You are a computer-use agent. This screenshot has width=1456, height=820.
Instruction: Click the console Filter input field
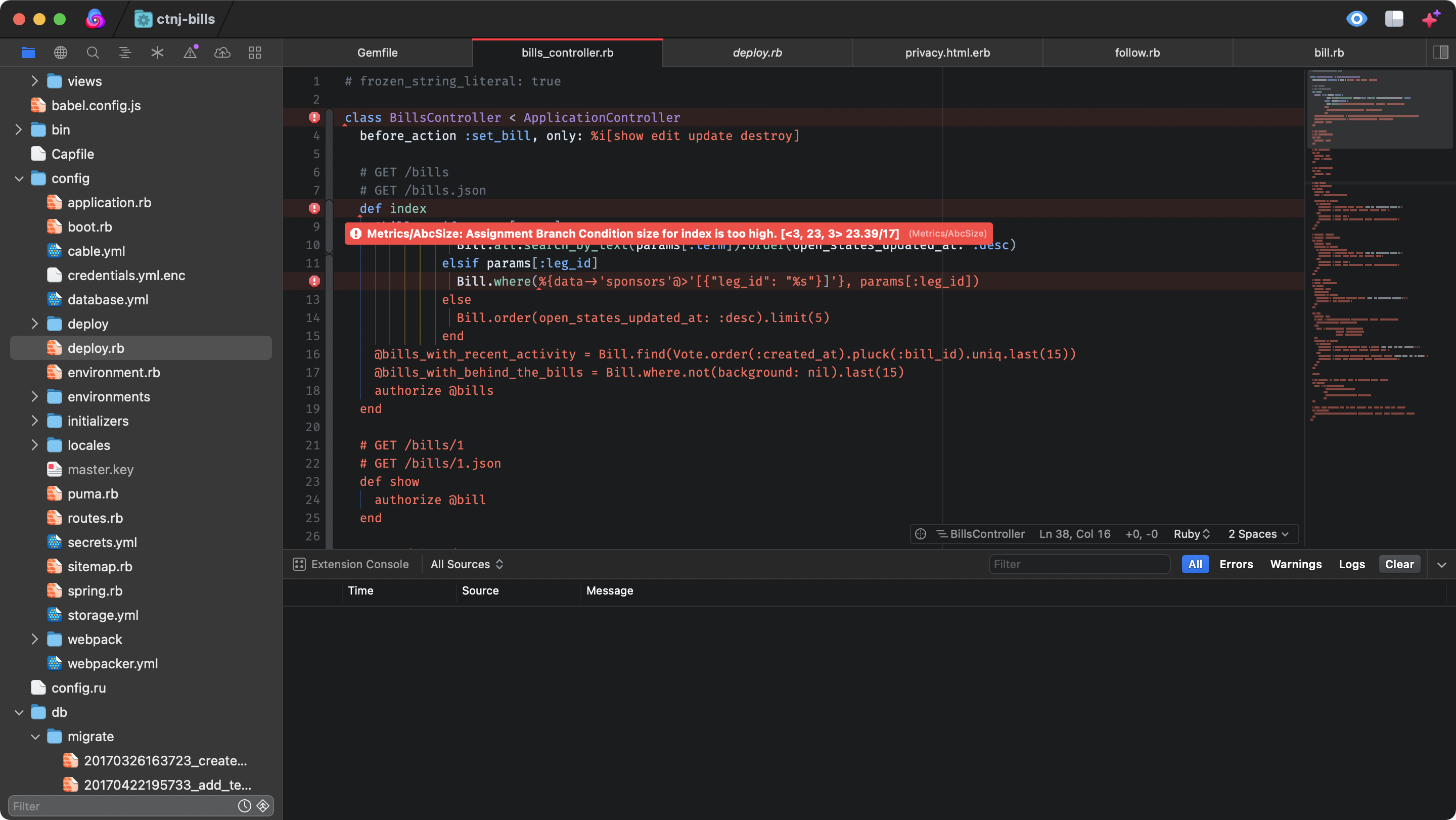1078,564
